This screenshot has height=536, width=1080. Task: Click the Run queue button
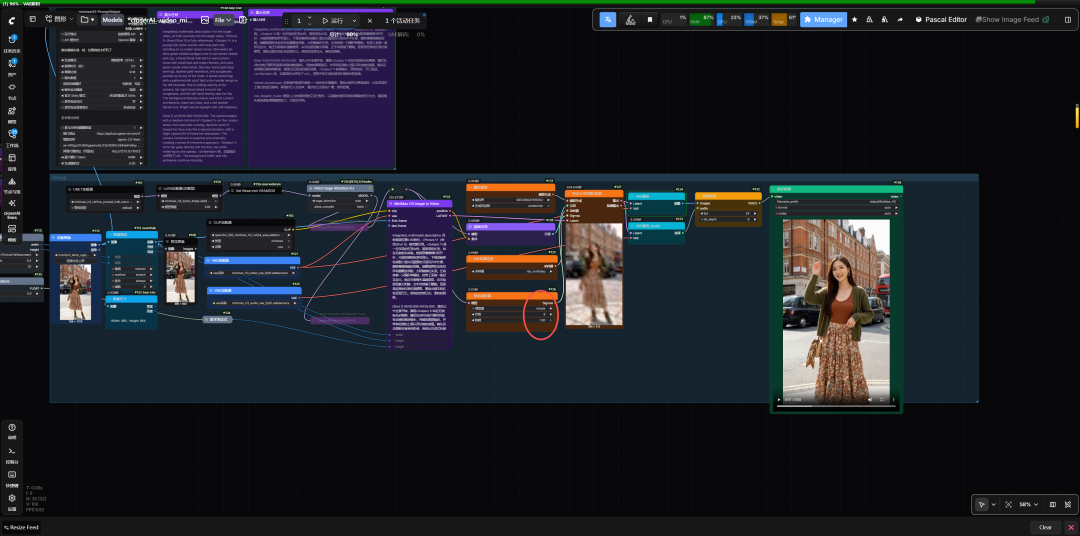[332, 21]
